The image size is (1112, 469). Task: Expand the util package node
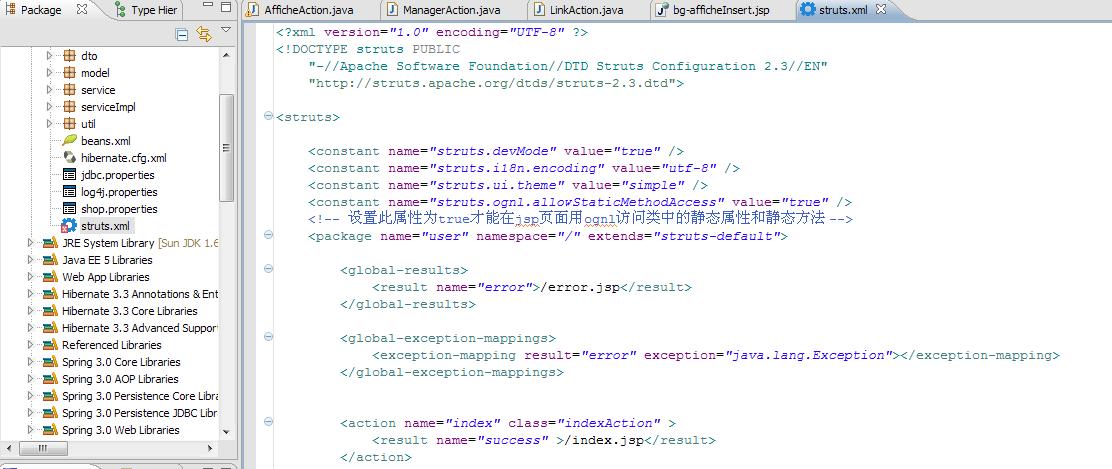49,123
